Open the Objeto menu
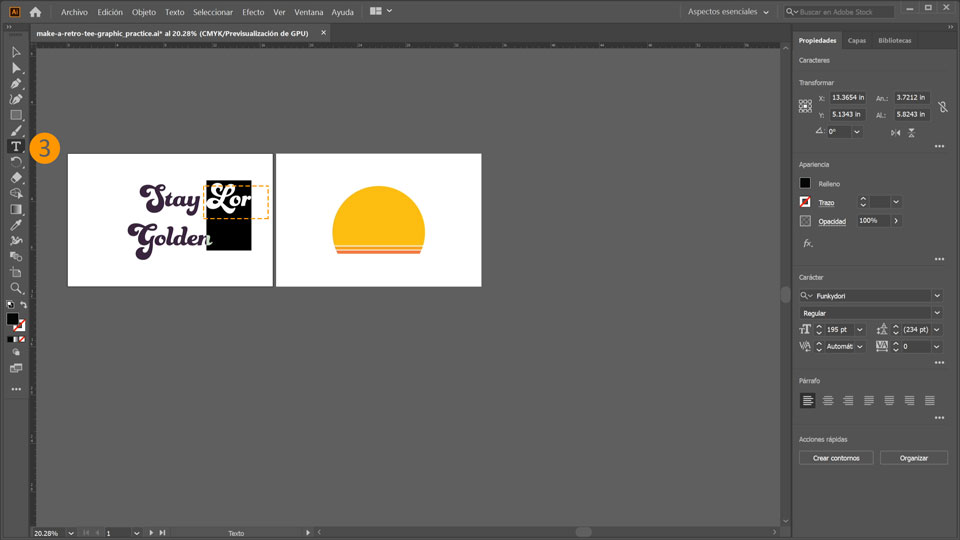 144,12
